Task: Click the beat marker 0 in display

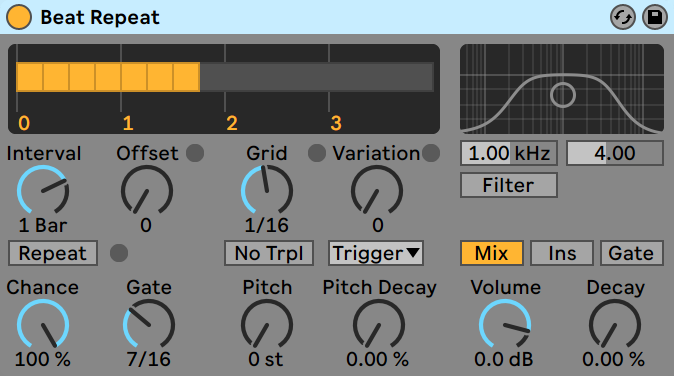Action: tap(24, 123)
